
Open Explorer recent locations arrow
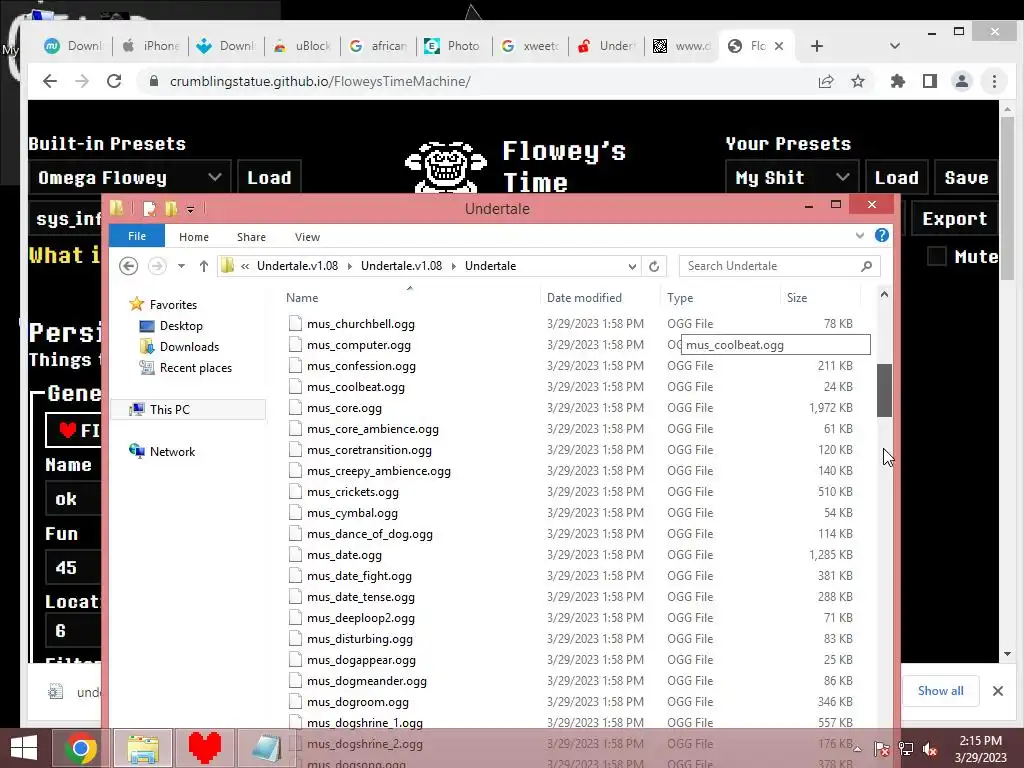tap(181, 266)
